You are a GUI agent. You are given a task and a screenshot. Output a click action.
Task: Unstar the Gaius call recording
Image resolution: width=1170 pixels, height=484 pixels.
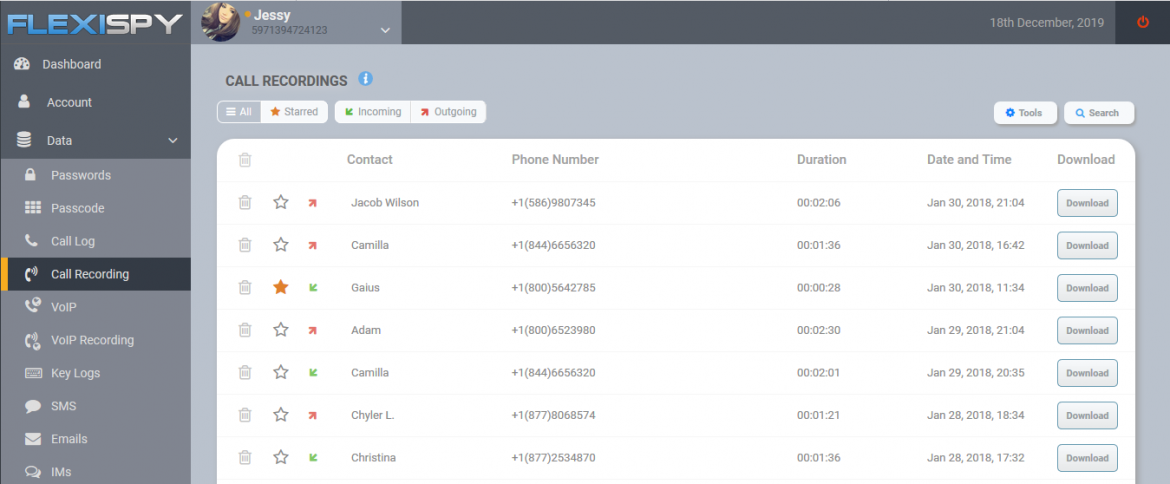click(x=281, y=287)
